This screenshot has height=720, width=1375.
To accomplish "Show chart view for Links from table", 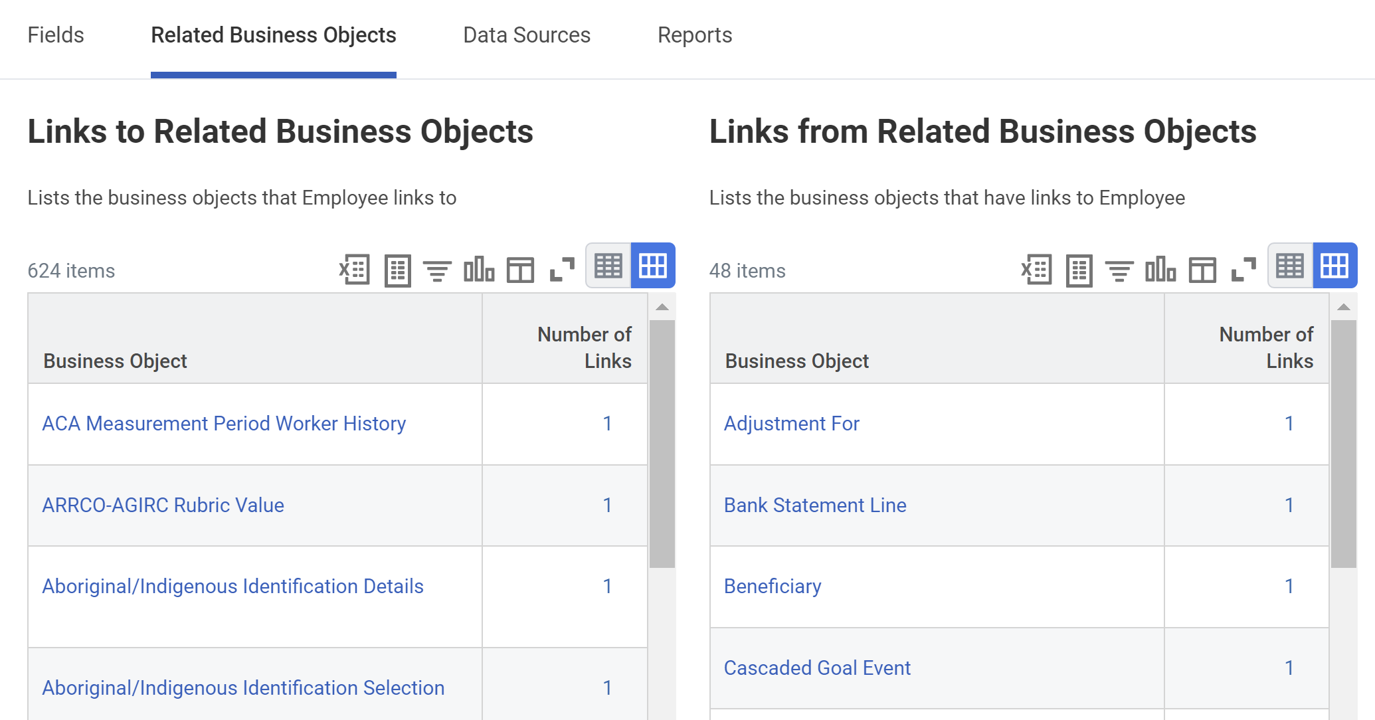I will pos(1160,269).
